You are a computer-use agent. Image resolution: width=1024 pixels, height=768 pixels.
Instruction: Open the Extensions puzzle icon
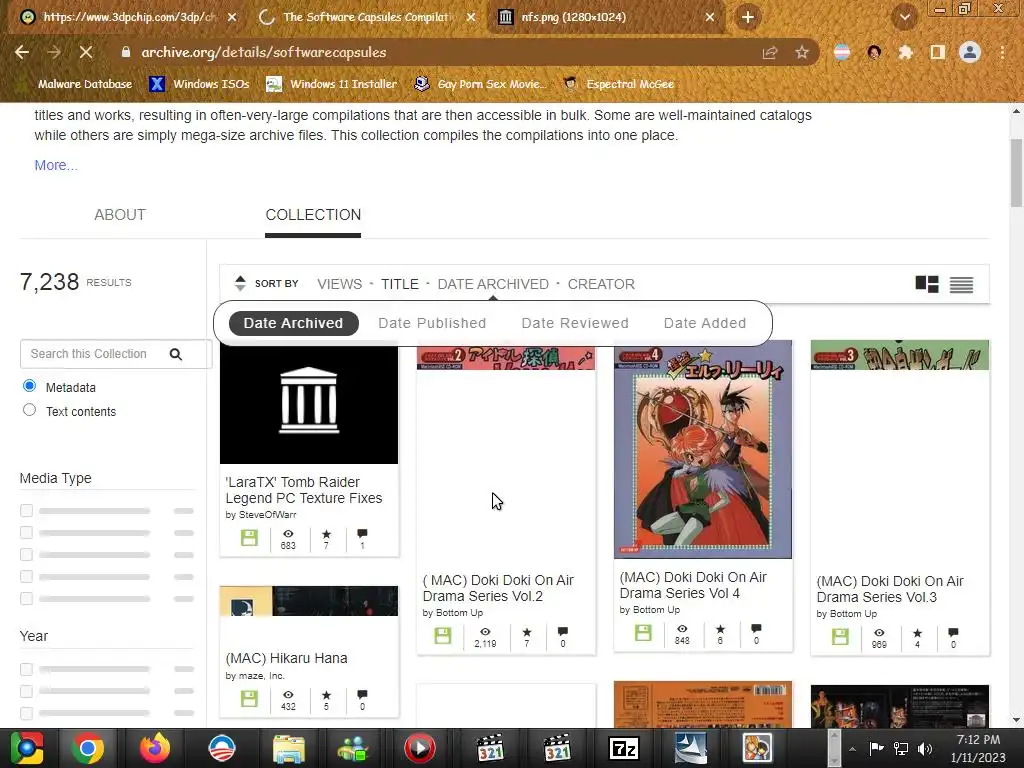pos(905,52)
